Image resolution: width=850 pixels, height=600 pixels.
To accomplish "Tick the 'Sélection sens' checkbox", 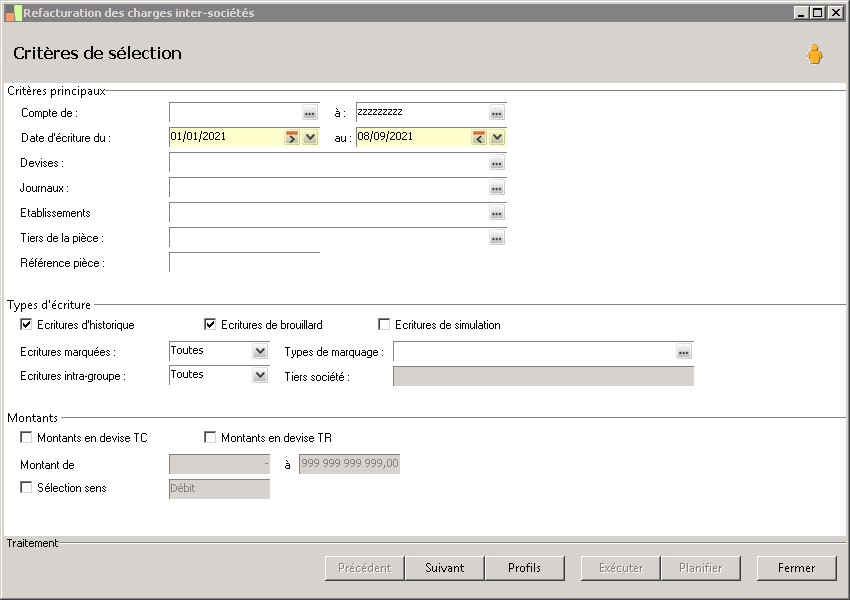I will point(26,488).
